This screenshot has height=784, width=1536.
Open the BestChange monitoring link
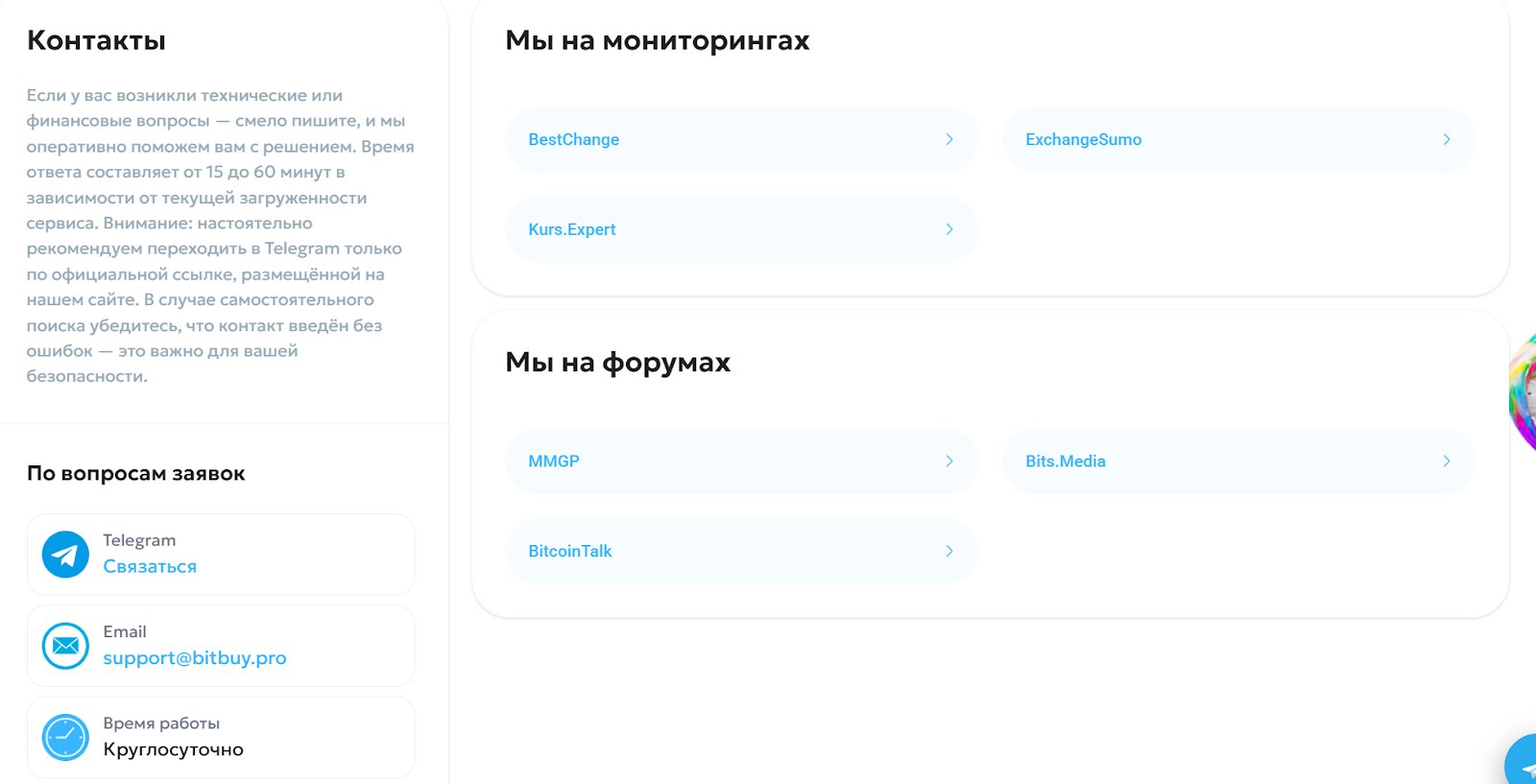pos(741,139)
